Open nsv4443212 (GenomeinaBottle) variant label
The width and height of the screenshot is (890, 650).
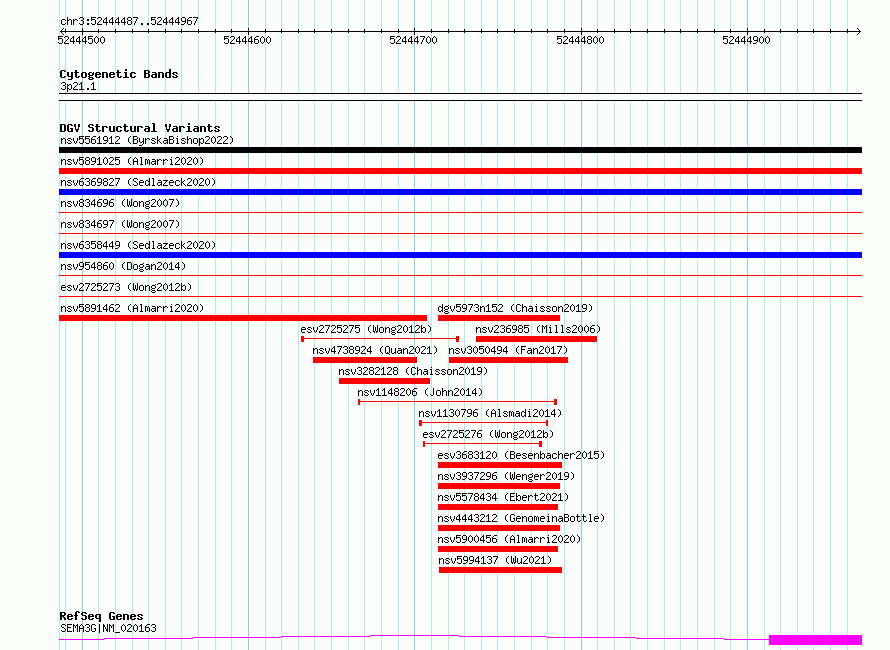coord(521,518)
